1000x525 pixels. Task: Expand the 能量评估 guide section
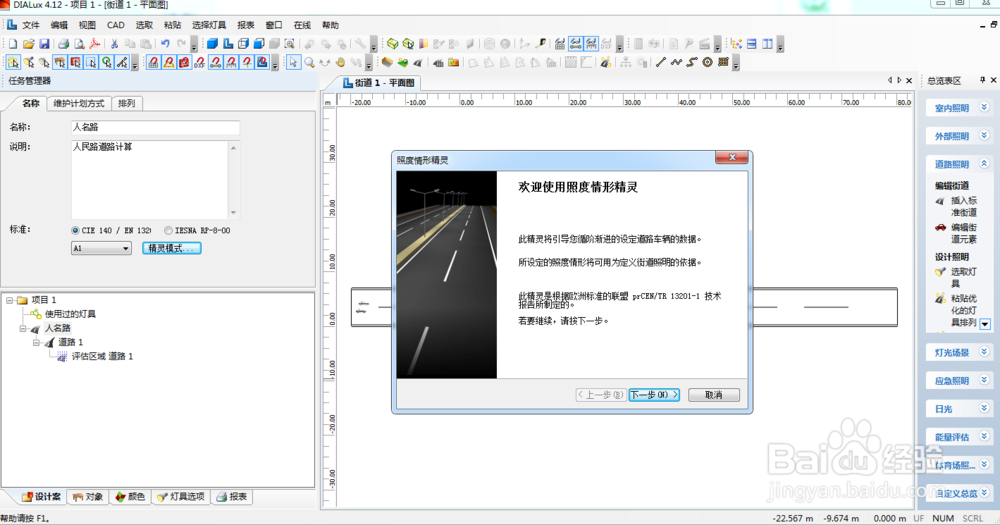pyautogui.click(x=984, y=436)
